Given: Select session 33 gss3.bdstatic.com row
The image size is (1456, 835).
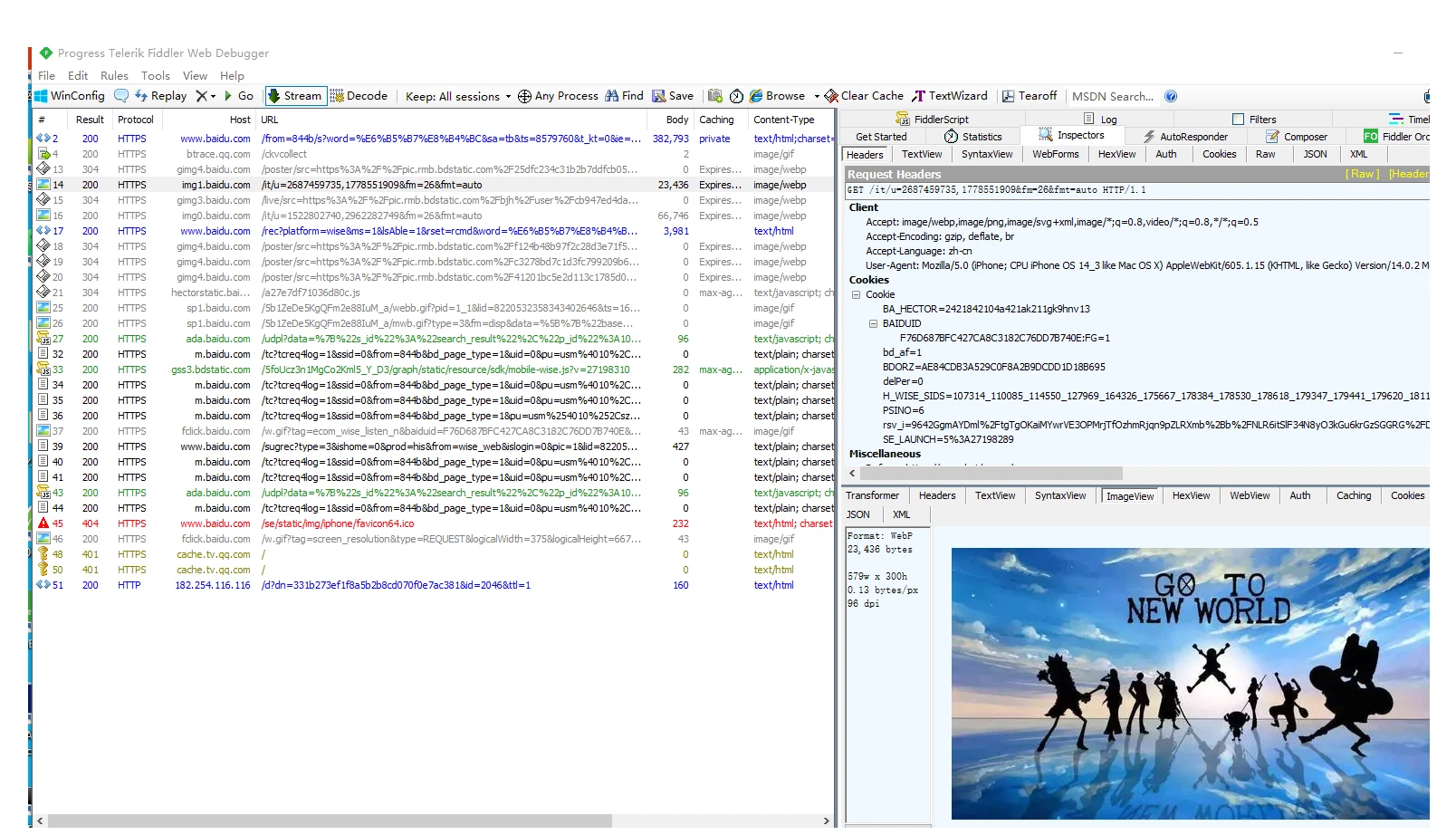Looking at the screenshot, I should click(x=434, y=370).
